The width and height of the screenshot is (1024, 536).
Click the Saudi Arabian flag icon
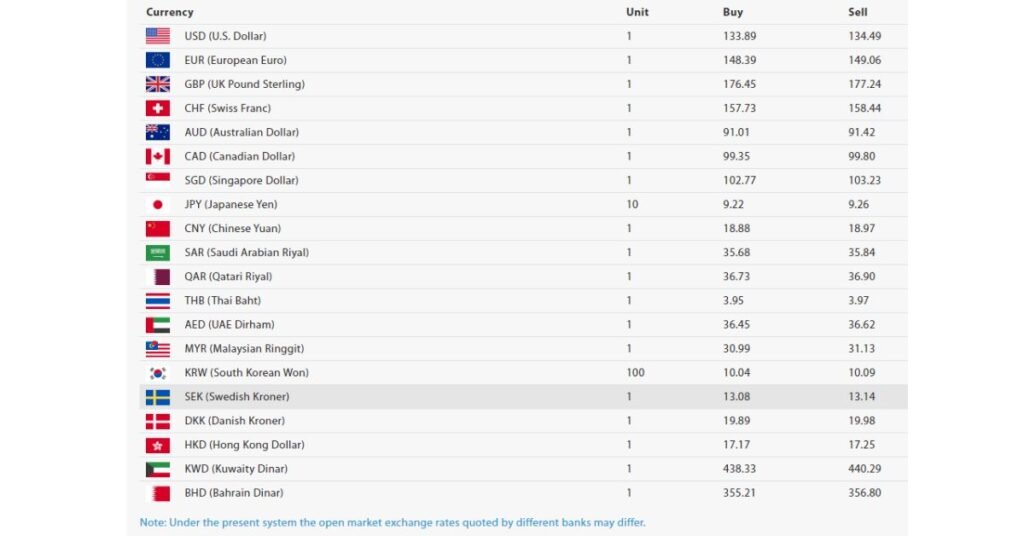coord(157,253)
